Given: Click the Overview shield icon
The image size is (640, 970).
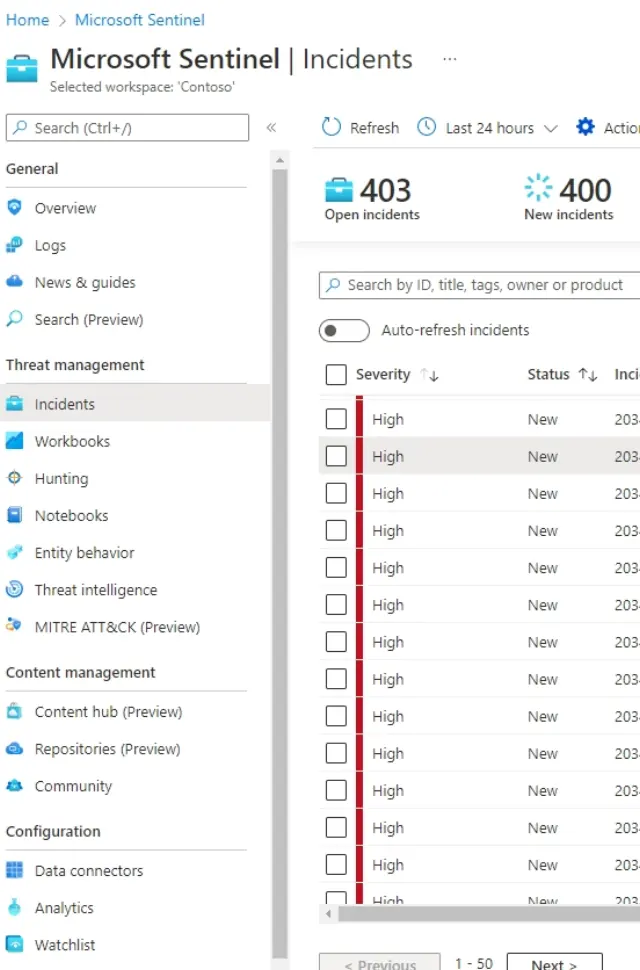Looking at the screenshot, I should 14,207.
